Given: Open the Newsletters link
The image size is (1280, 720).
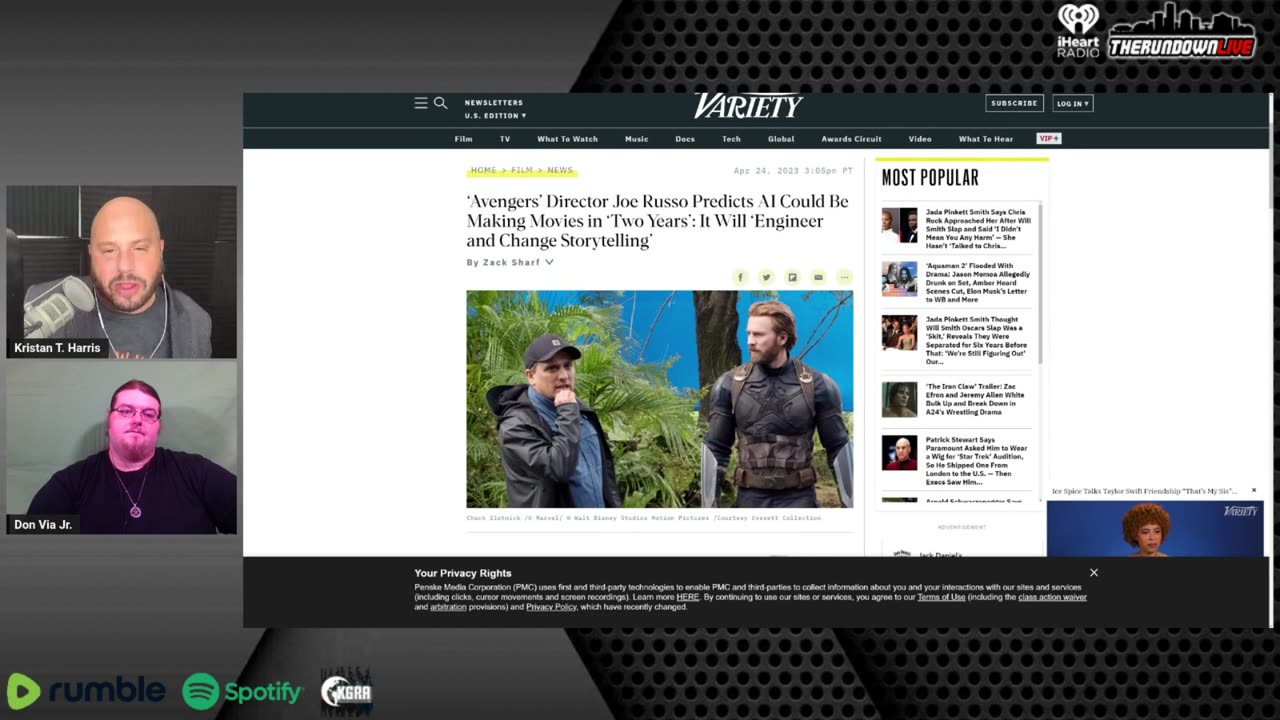Looking at the screenshot, I should [x=494, y=102].
